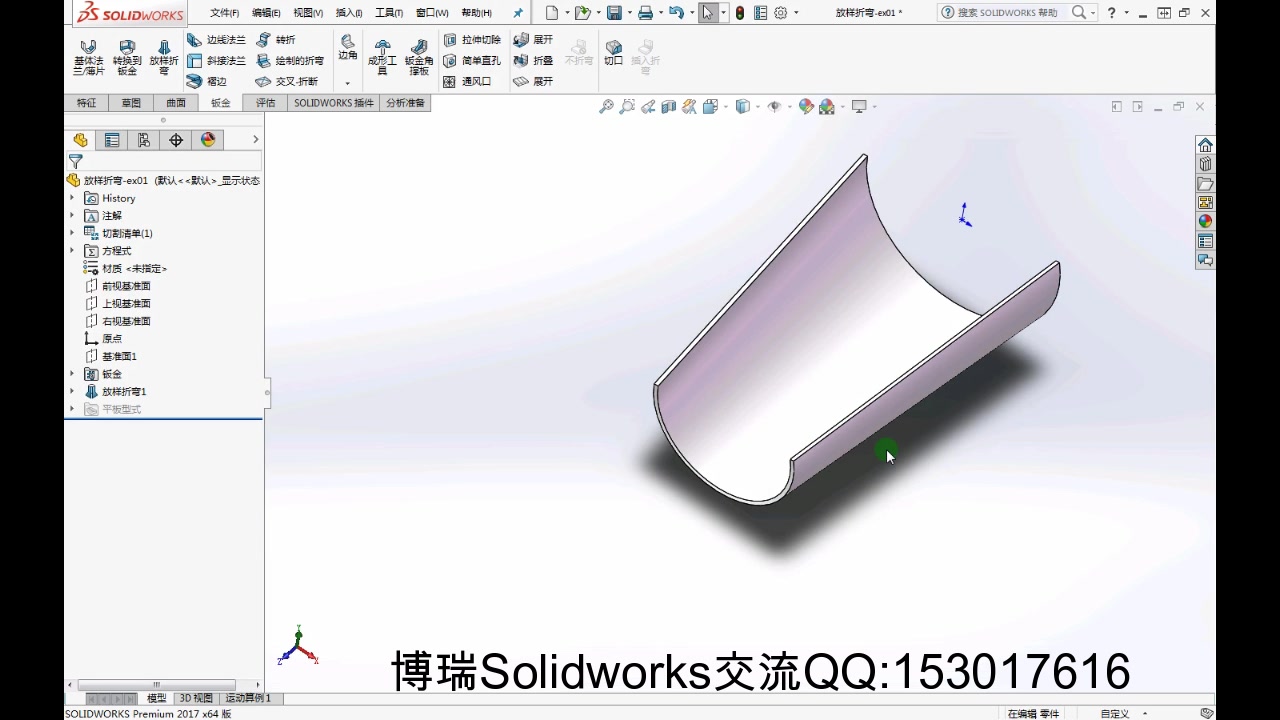
Task: Open the SOLIDWORKS 插件 ribbon tab
Action: pyautogui.click(x=334, y=103)
